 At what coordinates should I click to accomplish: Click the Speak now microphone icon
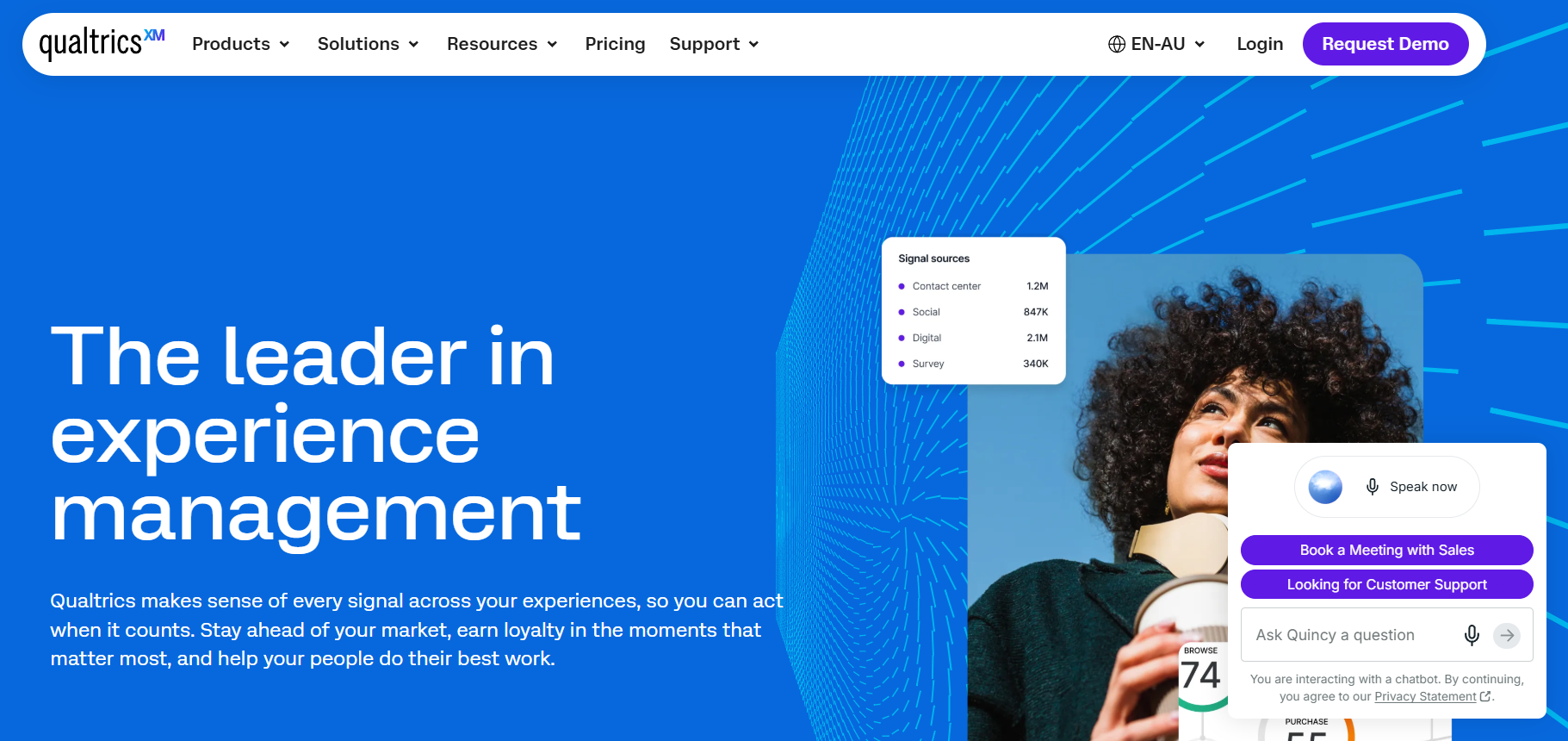click(x=1373, y=487)
